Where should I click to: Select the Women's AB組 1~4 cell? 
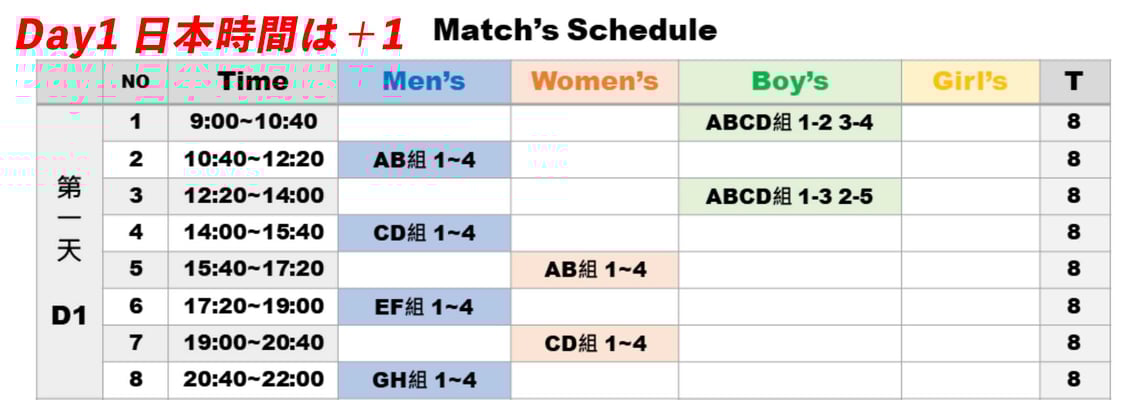(x=594, y=270)
